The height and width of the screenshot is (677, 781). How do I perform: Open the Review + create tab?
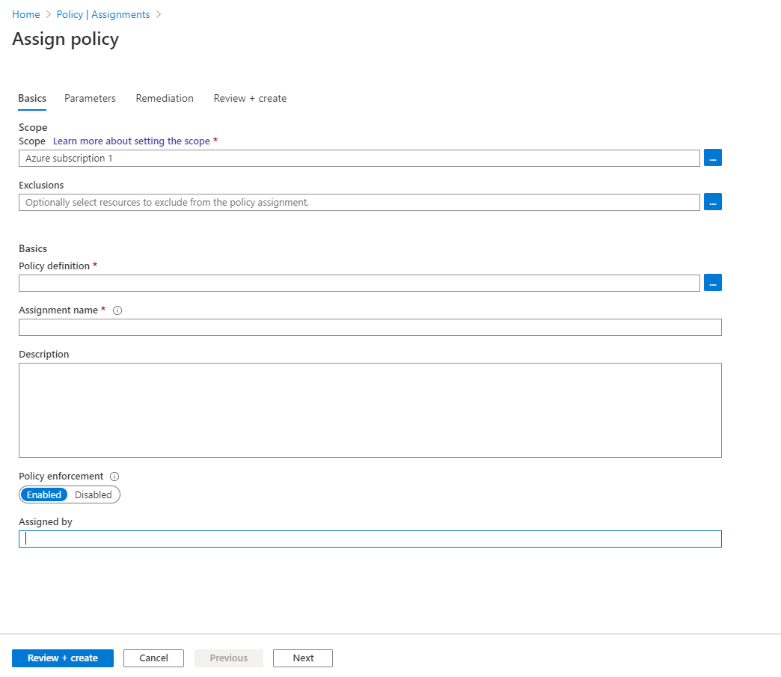tap(250, 98)
